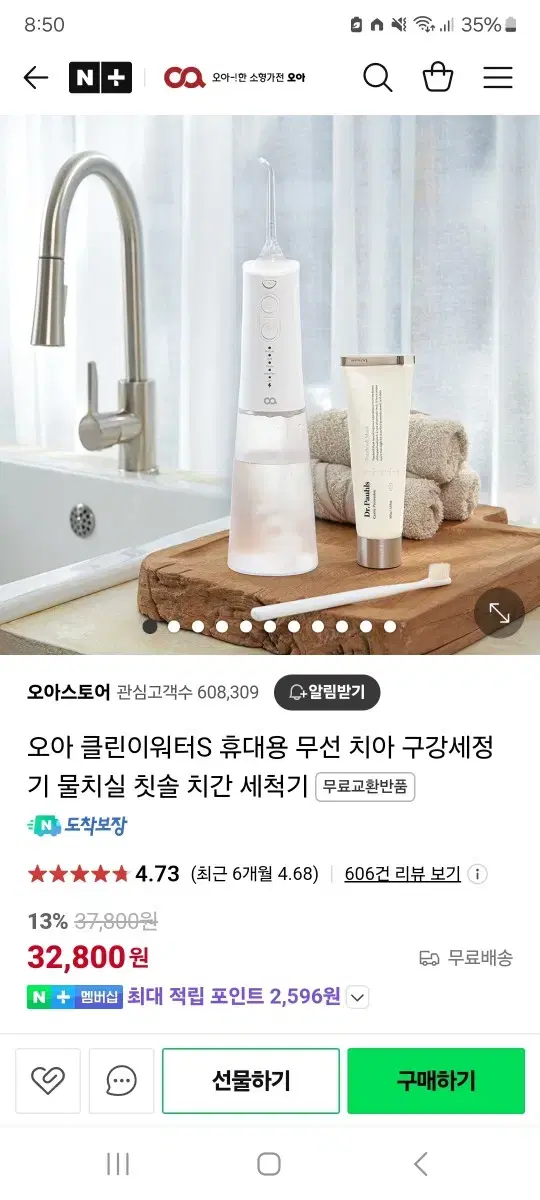This screenshot has height=1200, width=540.
Task: Tap the 선물하기 gift button
Action: coord(250,1081)
